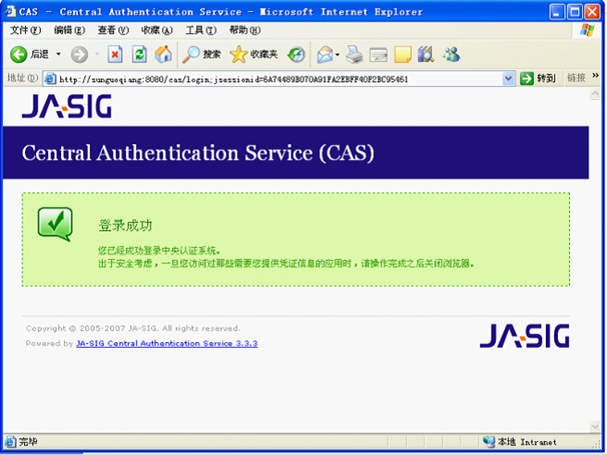Expand the address bar dropdown list
The width and height of the screenshot is (607, 455).
click(x=508, y=79)
